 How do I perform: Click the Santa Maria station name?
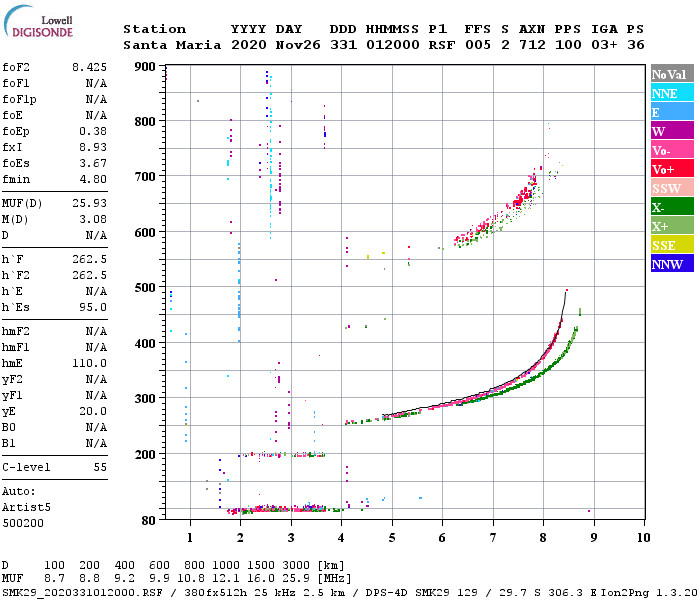172,45
